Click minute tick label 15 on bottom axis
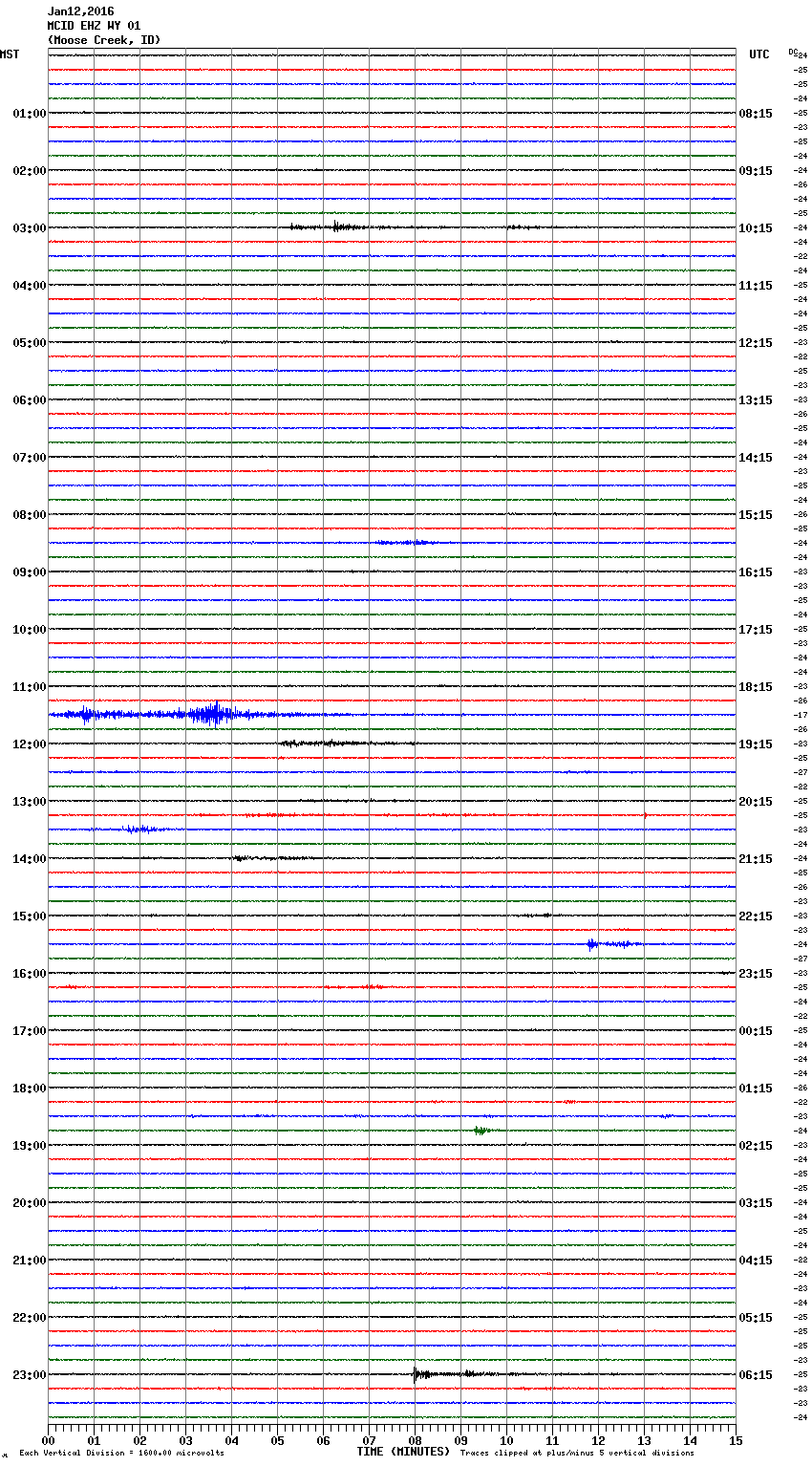Viewport: 812px width, 1466px height. point(736,1440)
